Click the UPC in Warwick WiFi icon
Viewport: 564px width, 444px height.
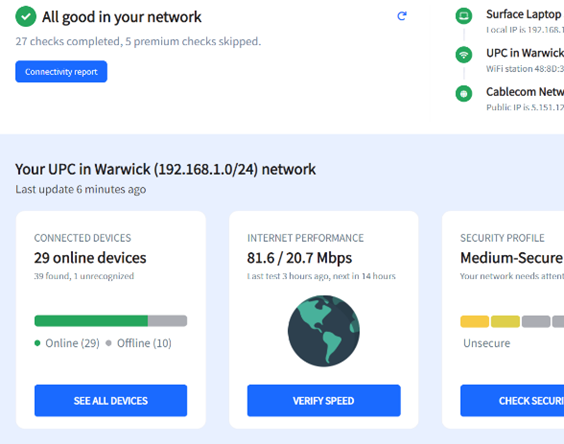[x=464, y=55]
